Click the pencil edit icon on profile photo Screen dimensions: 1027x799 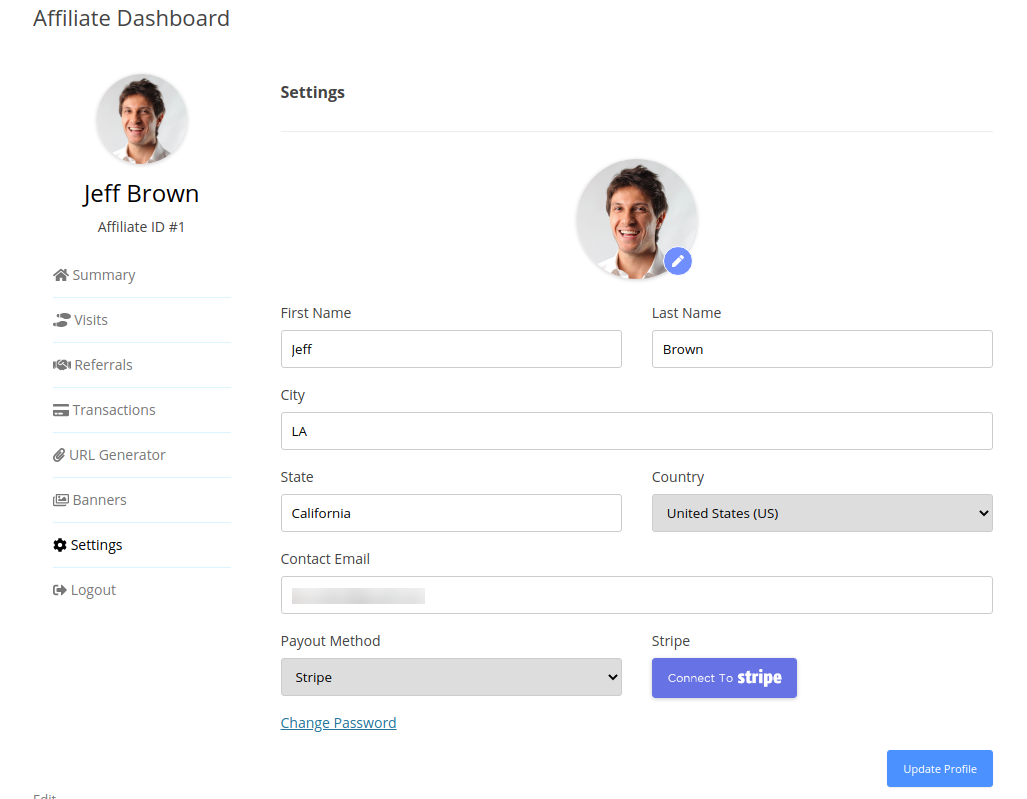678,261
